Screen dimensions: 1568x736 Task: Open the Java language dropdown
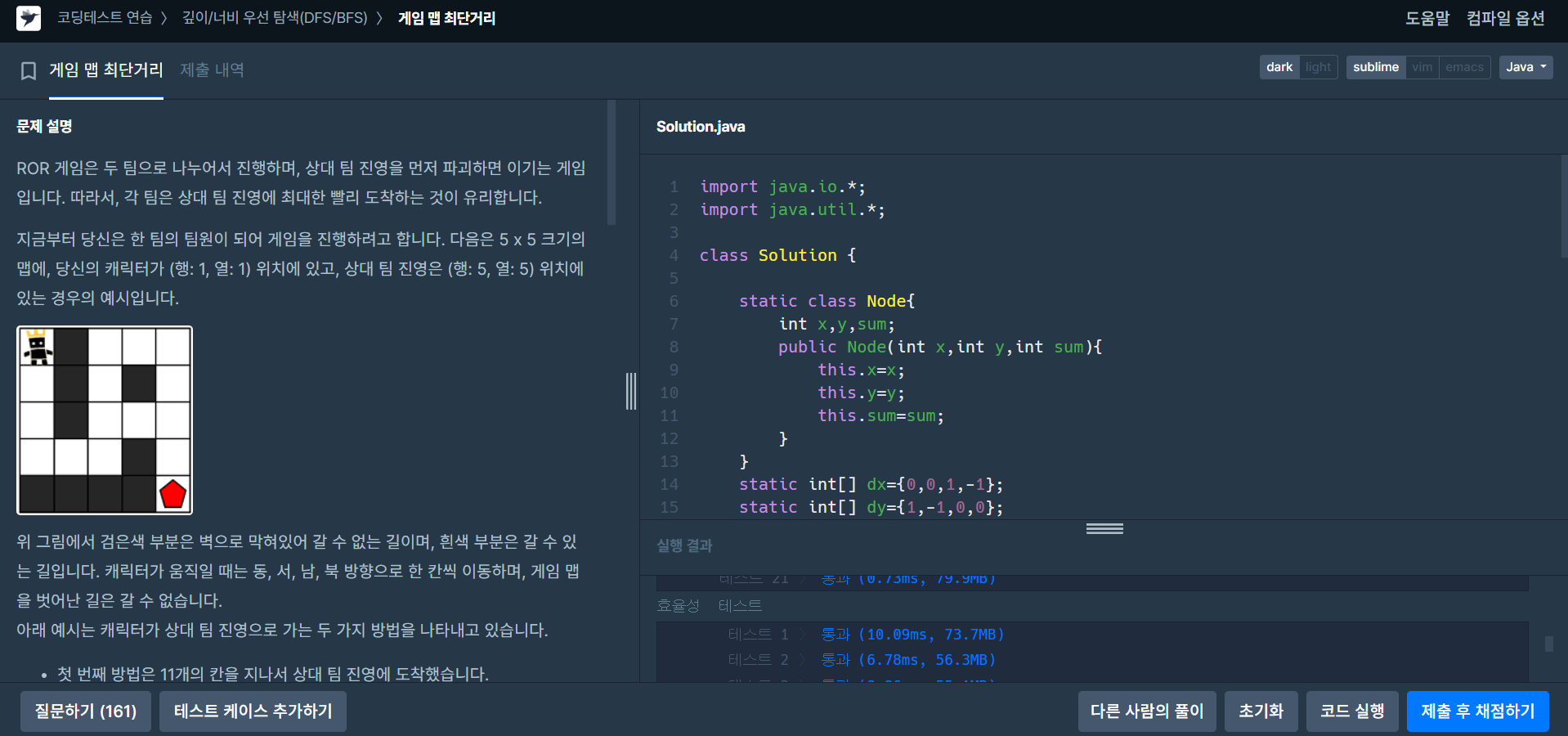(x=1526, y=67)
